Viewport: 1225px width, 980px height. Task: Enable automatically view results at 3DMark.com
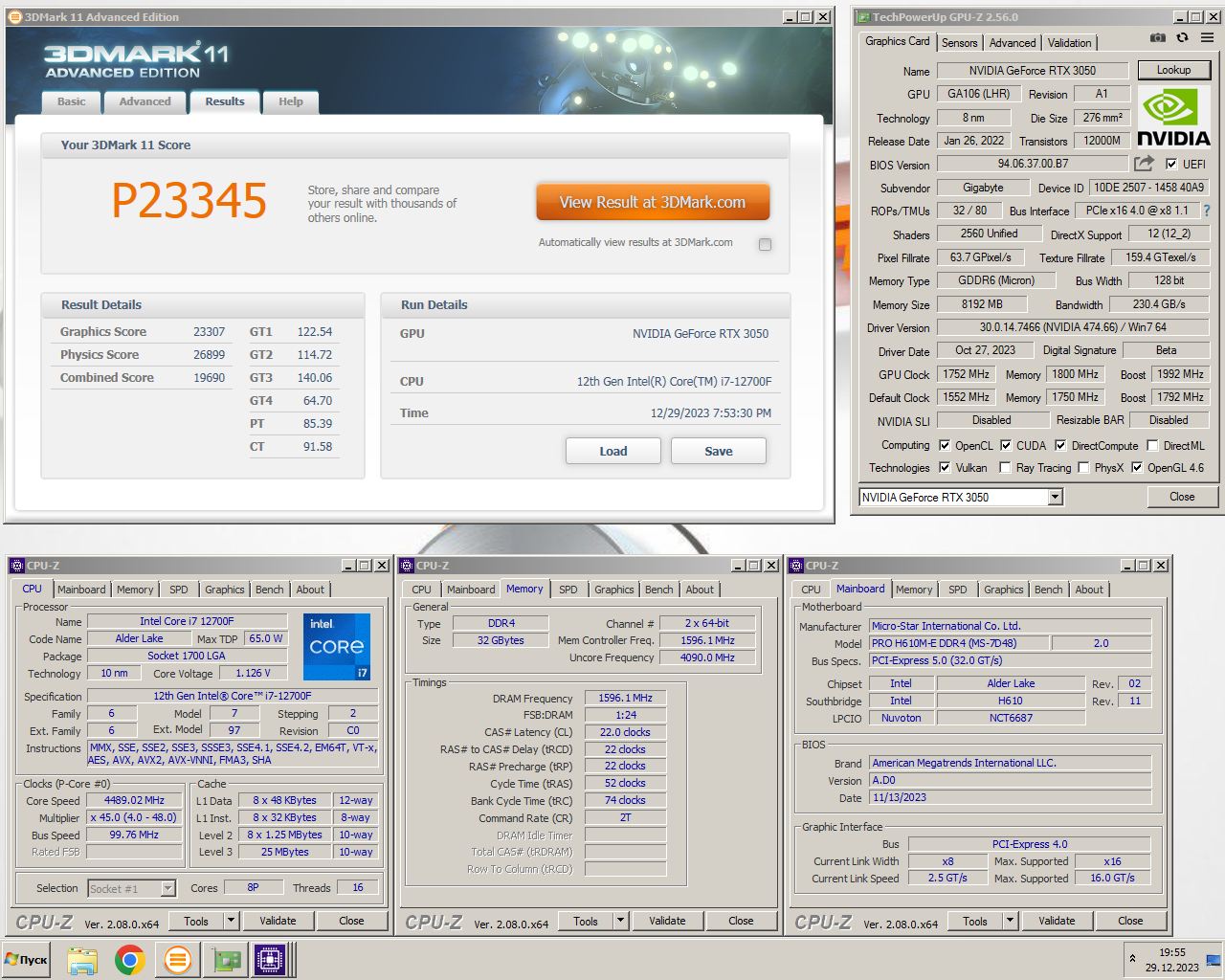tap(765, 244)
